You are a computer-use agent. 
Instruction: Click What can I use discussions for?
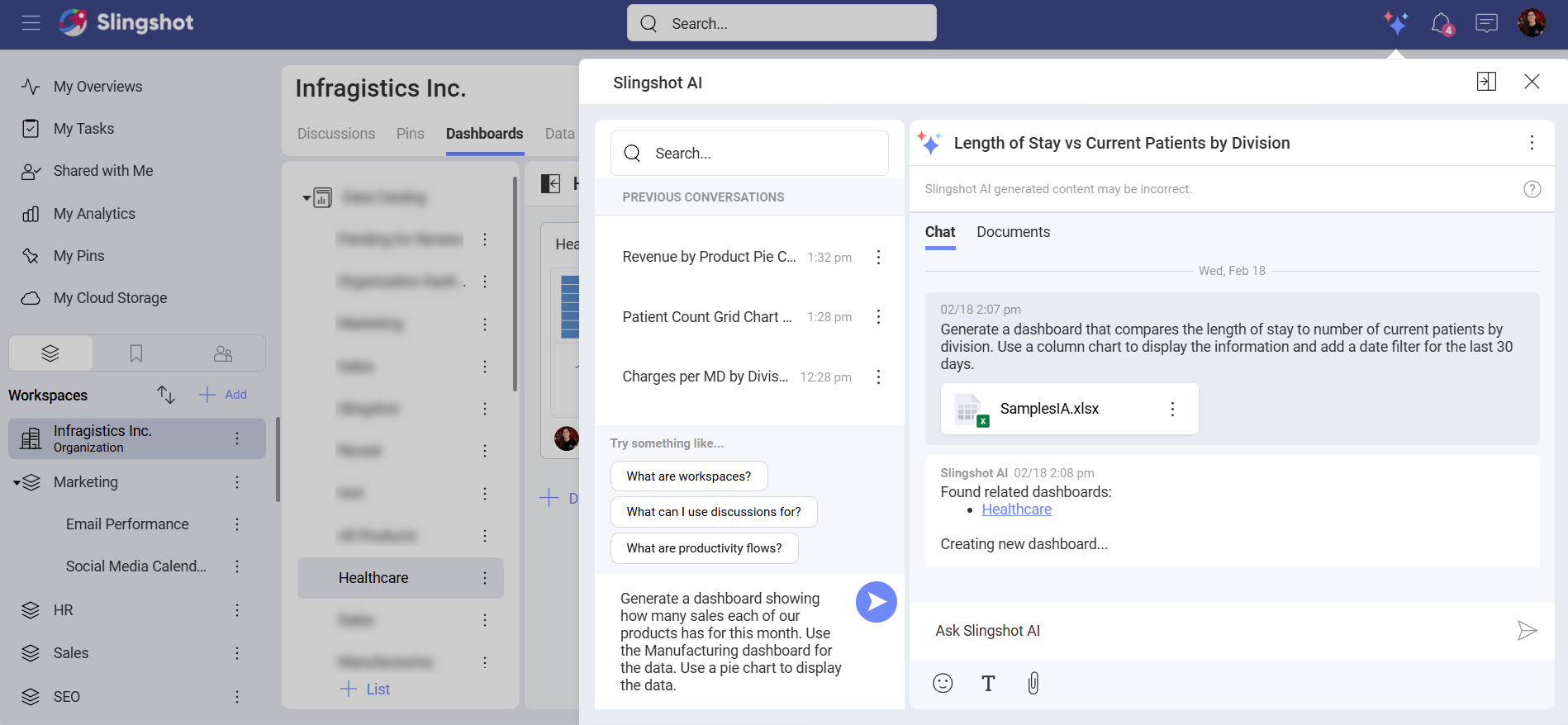[x=714, y=512]
